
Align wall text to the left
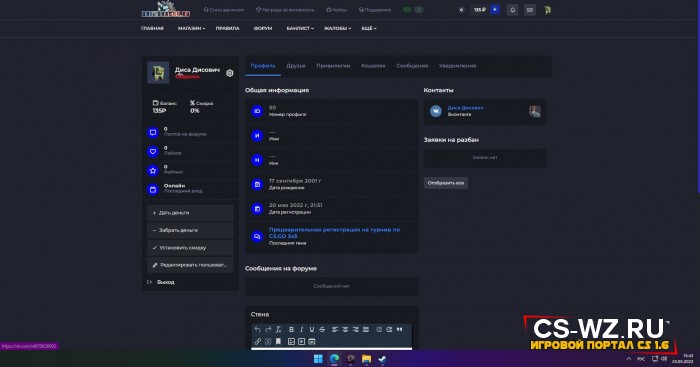pyautogui.click(x=335, y=329)
